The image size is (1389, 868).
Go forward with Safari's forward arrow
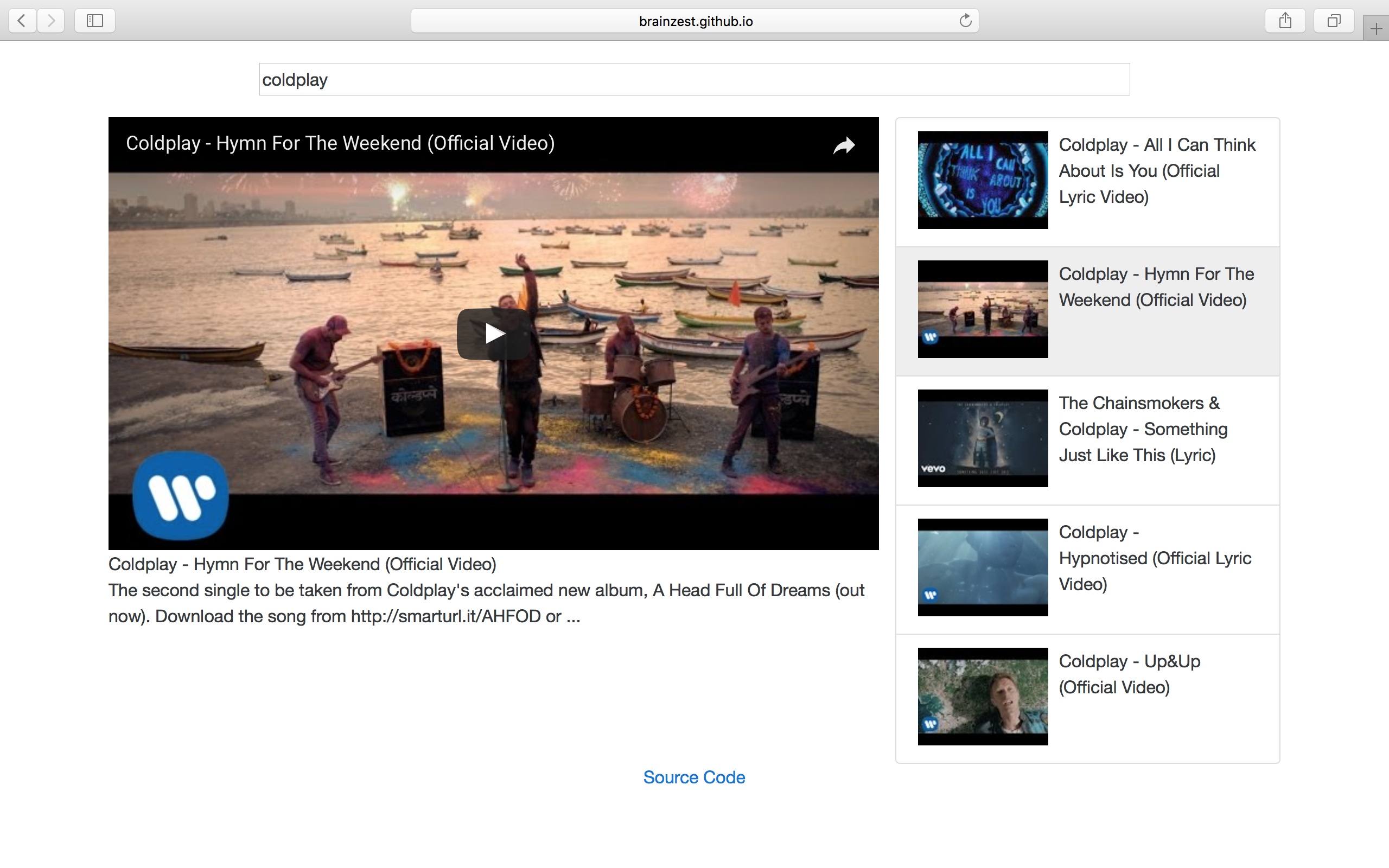51,21
